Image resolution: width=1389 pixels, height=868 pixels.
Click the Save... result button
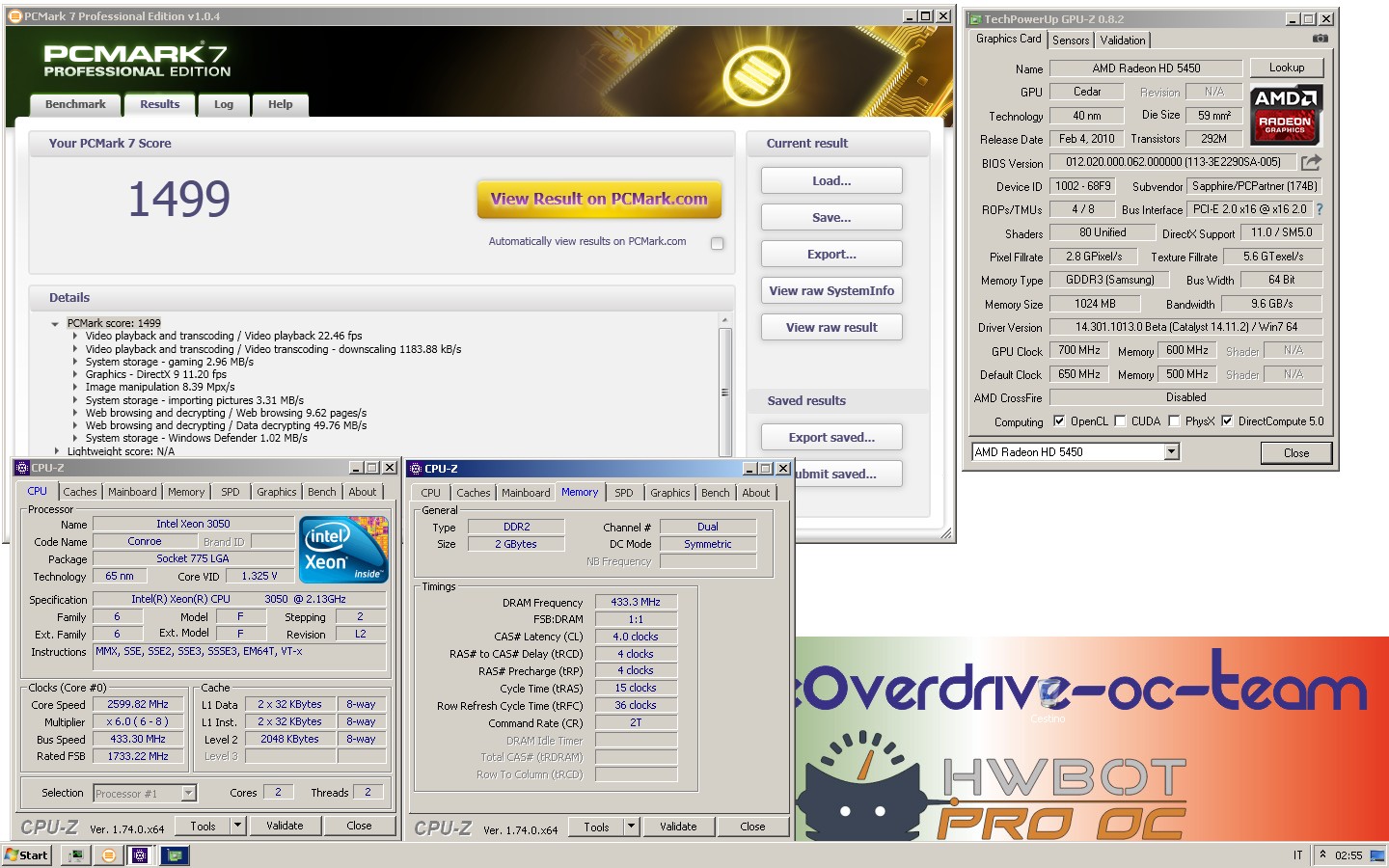click(831, 218)
